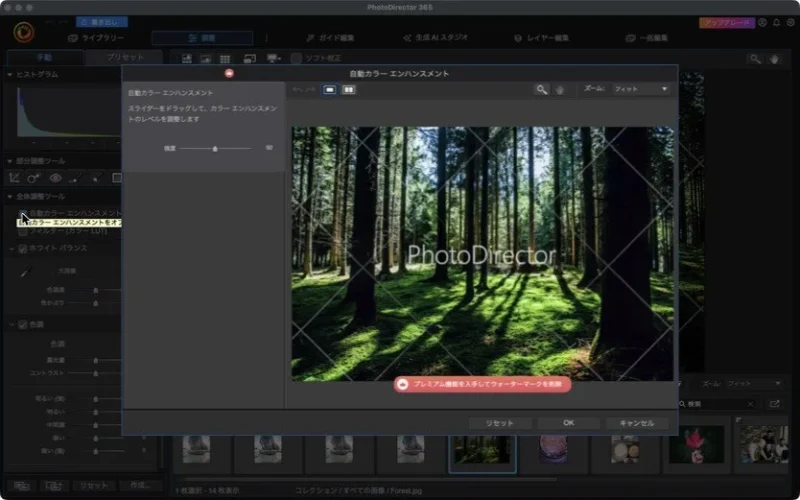Image resolution: width=800 pixels, height=500 pixels.
Task: Select the adjustment brush tool icon
Action: [76, 178]
